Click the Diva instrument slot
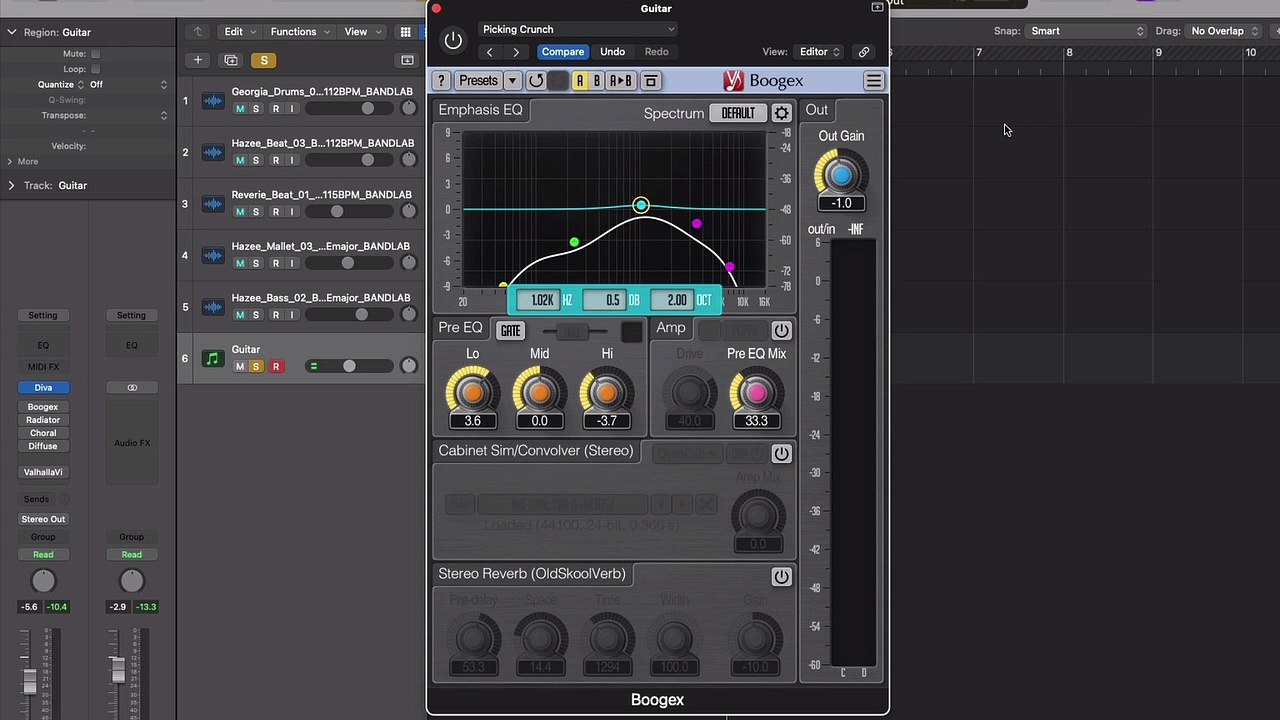The height and width of the screenshot is (720, 1280). pos(43,387)
